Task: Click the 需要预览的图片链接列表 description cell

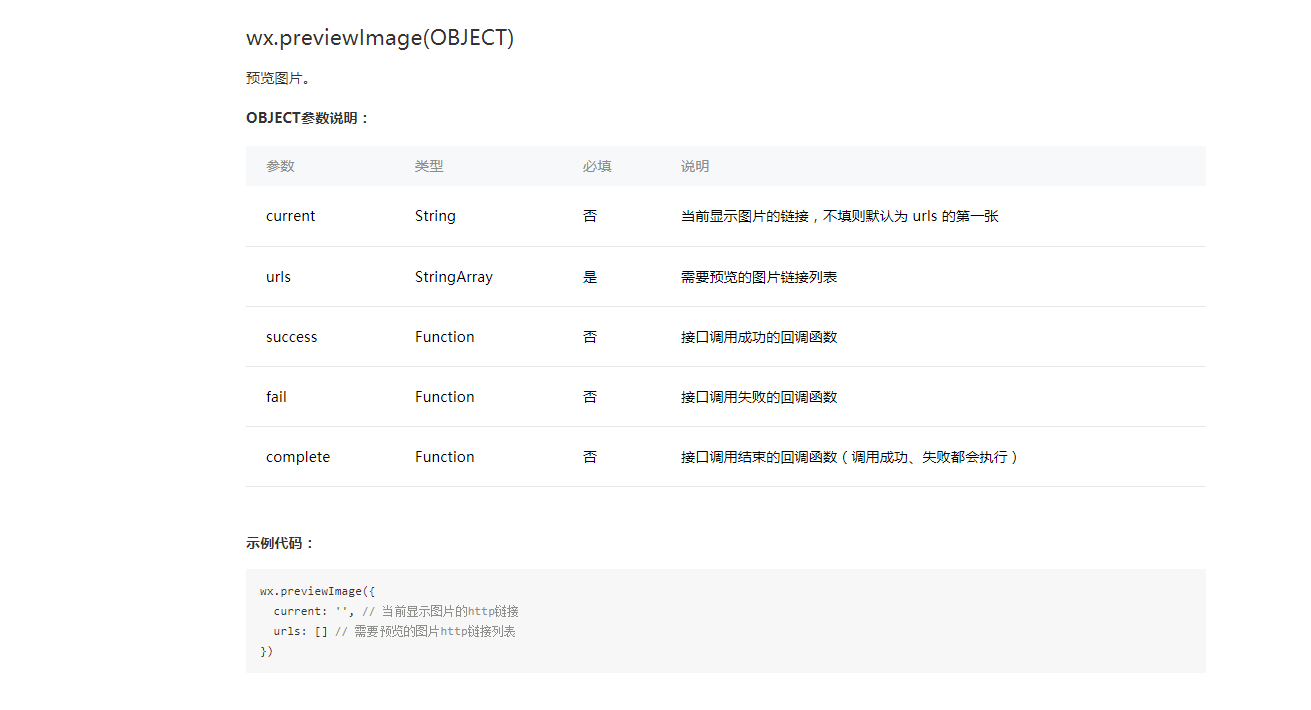Action: click(758, 277)
